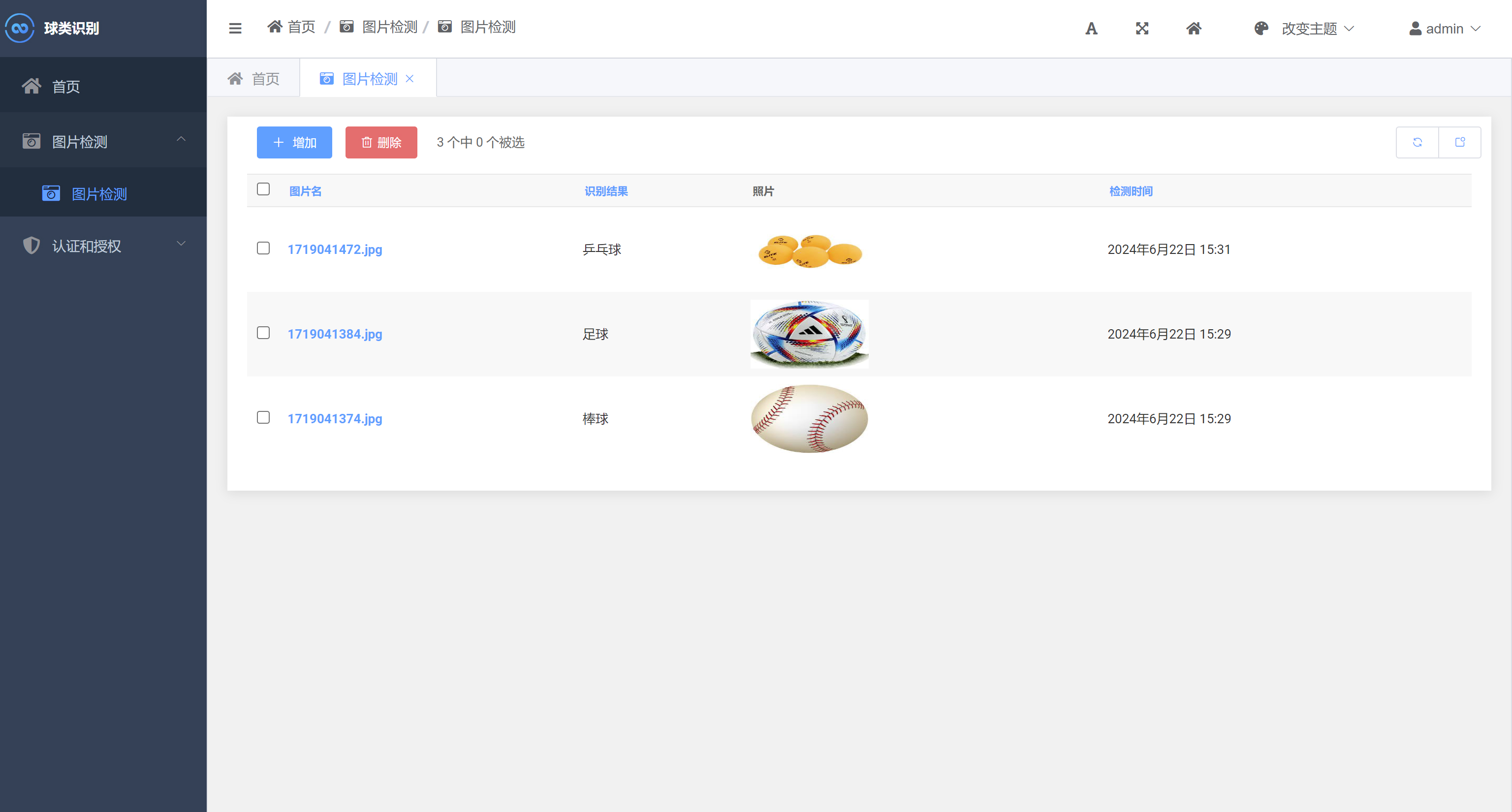Close the 图片检测 tab
Image resolution: width=1512 pixels, height=812 pixels.
409,78
